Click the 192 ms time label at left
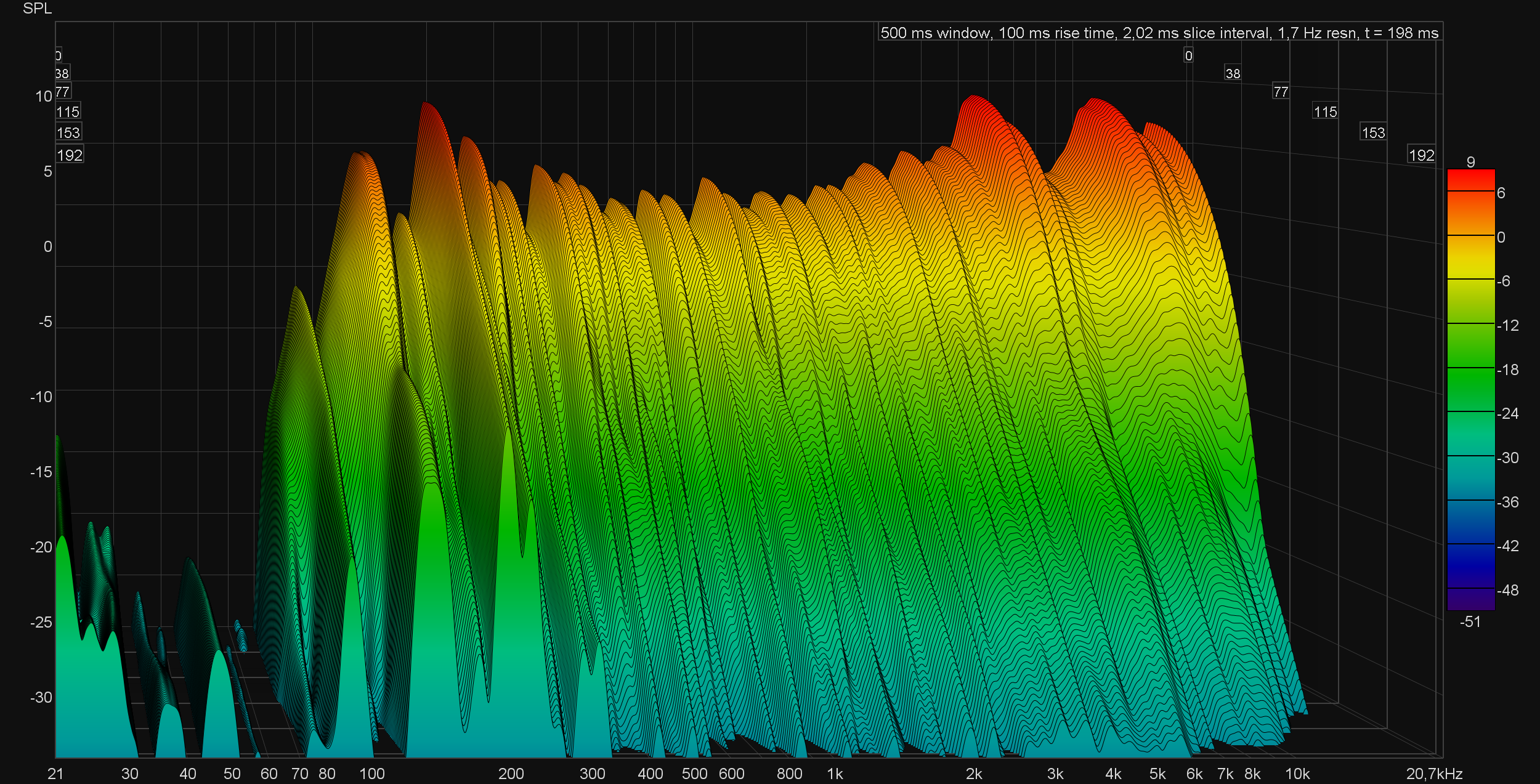Viewport: 1540px width, 784px height. pyautogui.click(x=70, y=155)
